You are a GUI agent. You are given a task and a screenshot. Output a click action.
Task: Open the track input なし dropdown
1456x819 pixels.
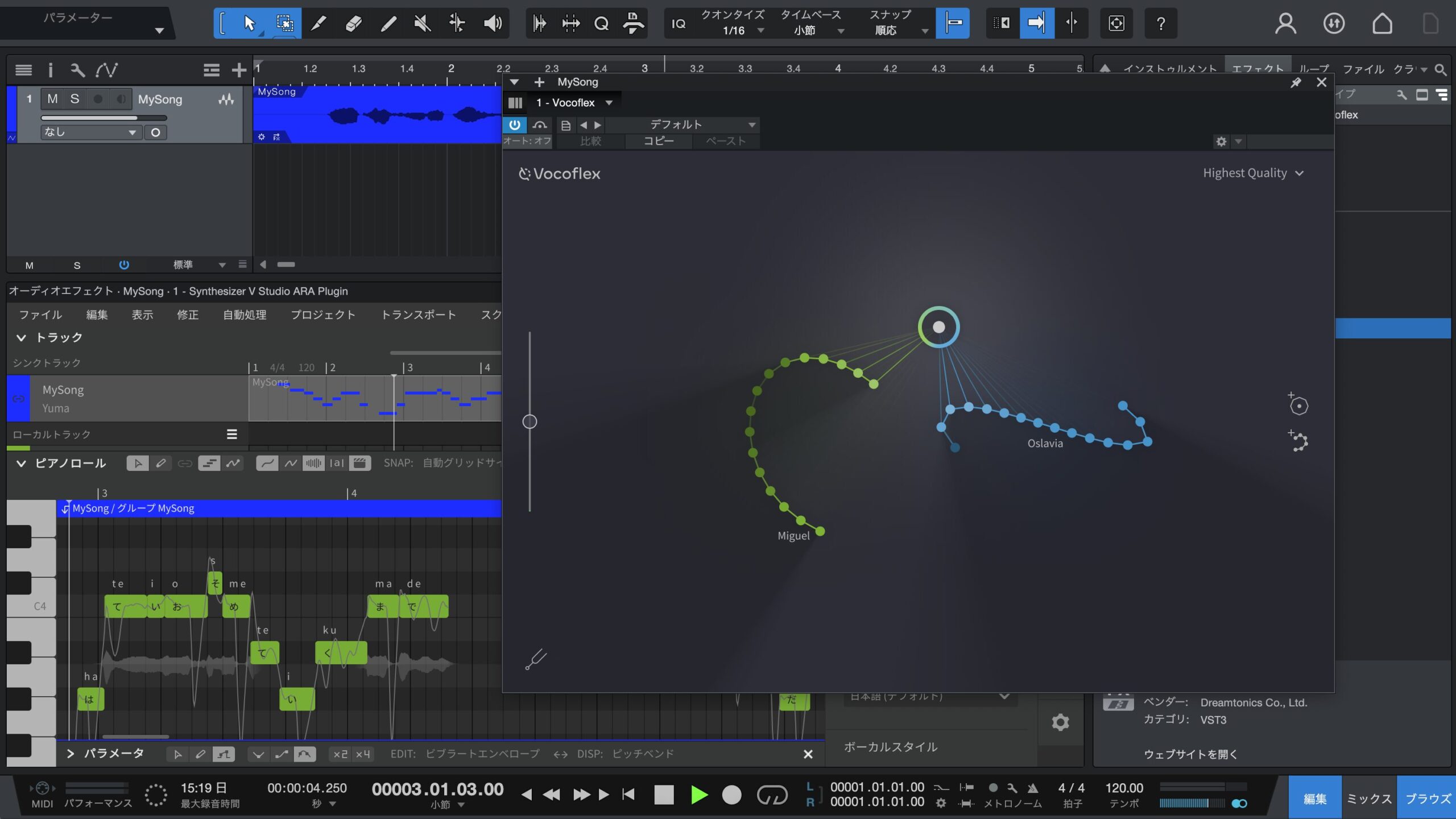pyautogui.click(x=91, y=132)
